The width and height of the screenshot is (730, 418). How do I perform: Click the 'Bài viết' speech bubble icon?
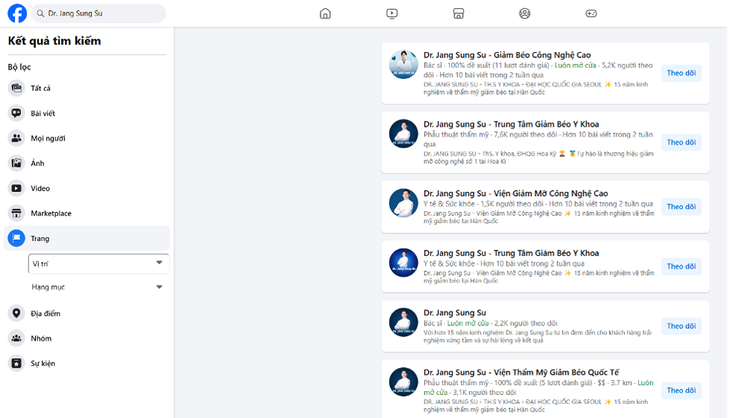pos(16,113)
